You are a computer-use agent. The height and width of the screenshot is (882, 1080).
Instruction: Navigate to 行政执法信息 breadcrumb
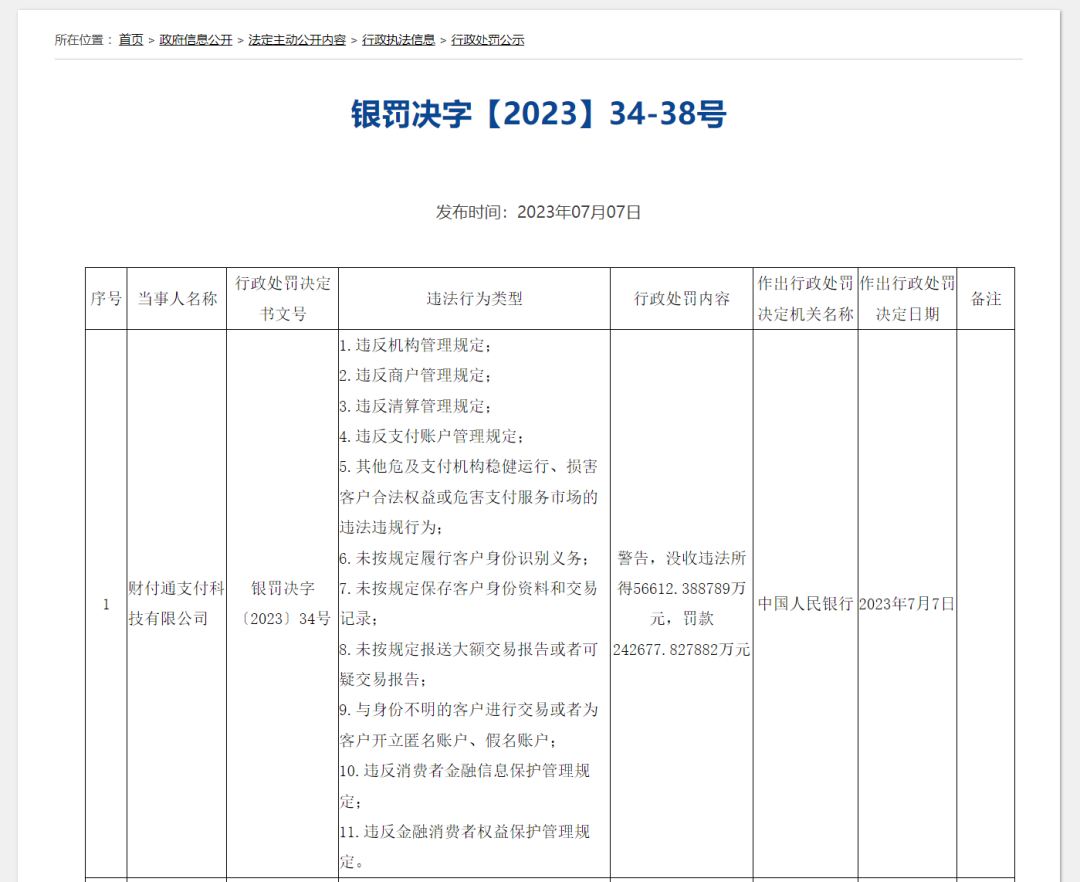(x=398, y=40)
